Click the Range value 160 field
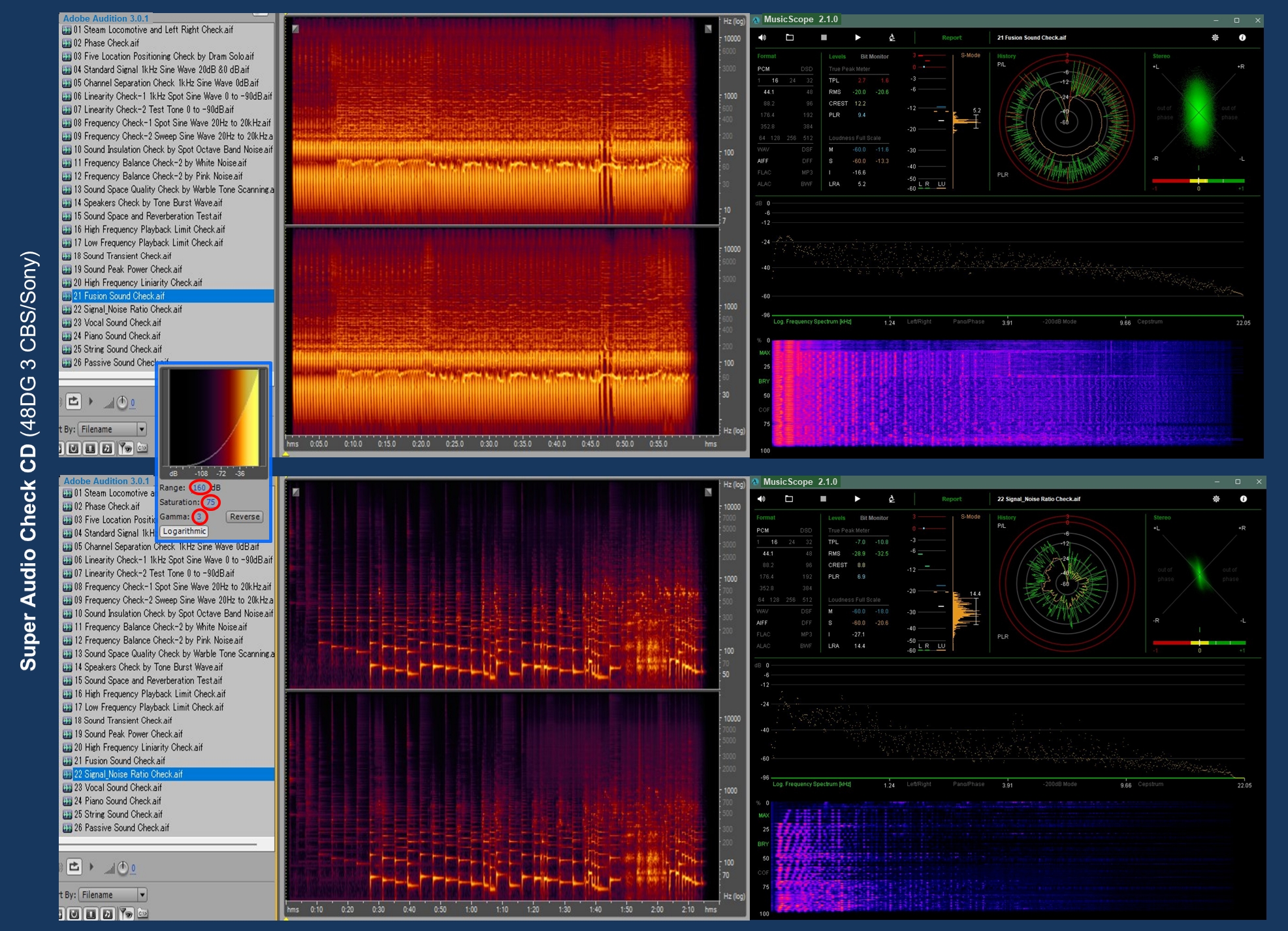 (199, 487)
